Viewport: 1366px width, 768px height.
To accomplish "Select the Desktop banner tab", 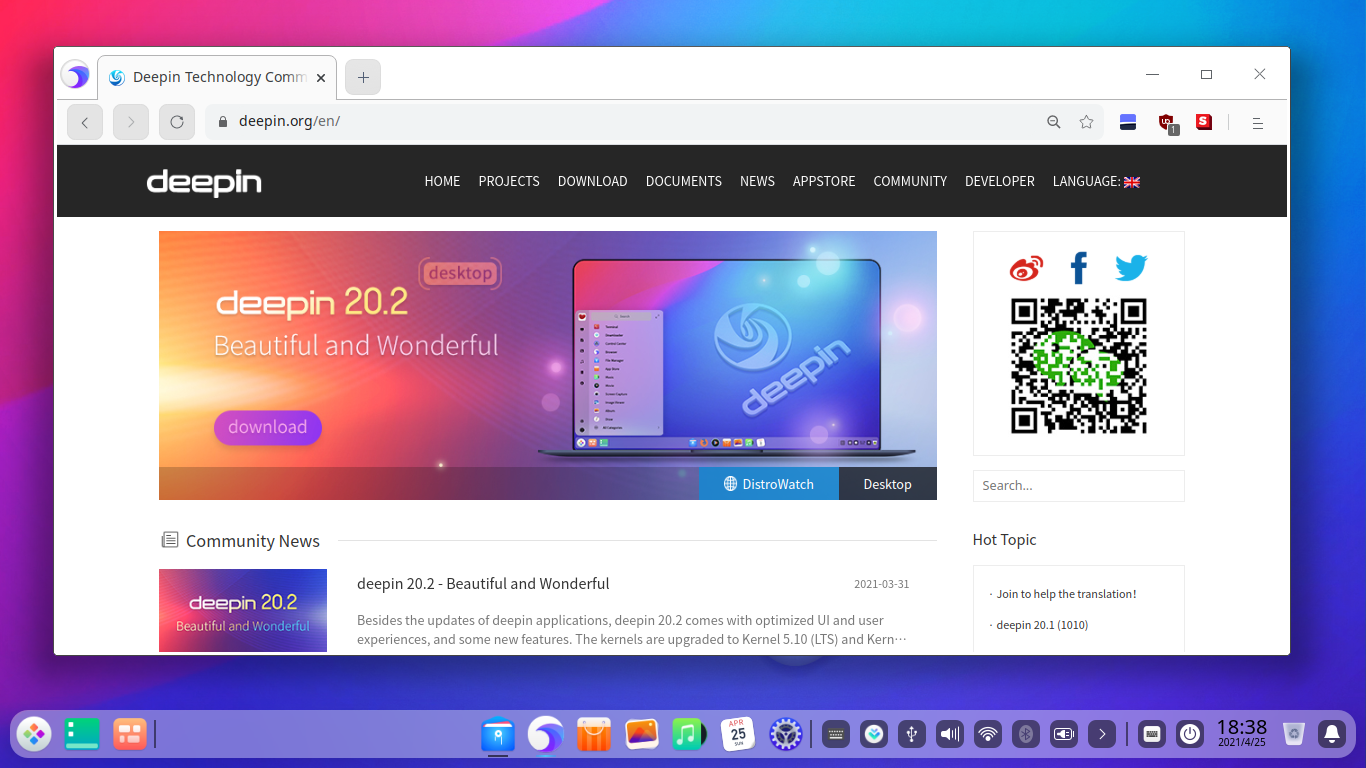I will pos(888,484).
